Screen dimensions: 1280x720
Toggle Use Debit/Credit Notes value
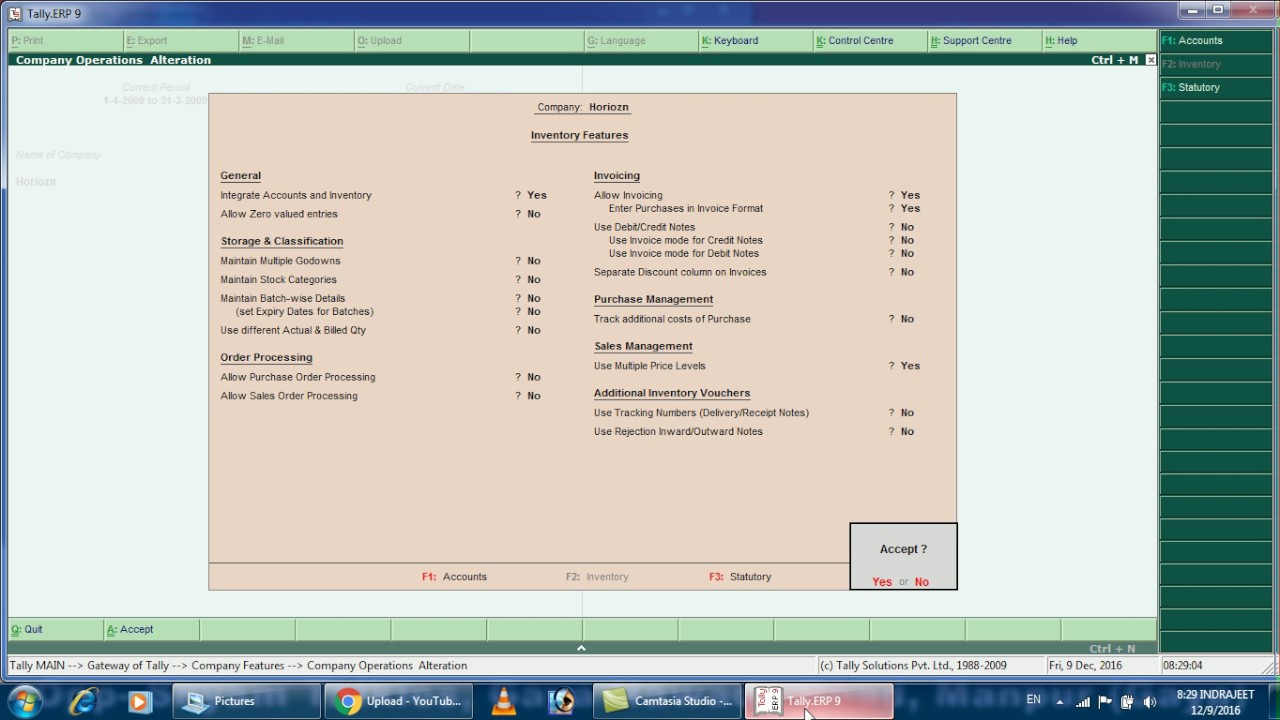907,227
